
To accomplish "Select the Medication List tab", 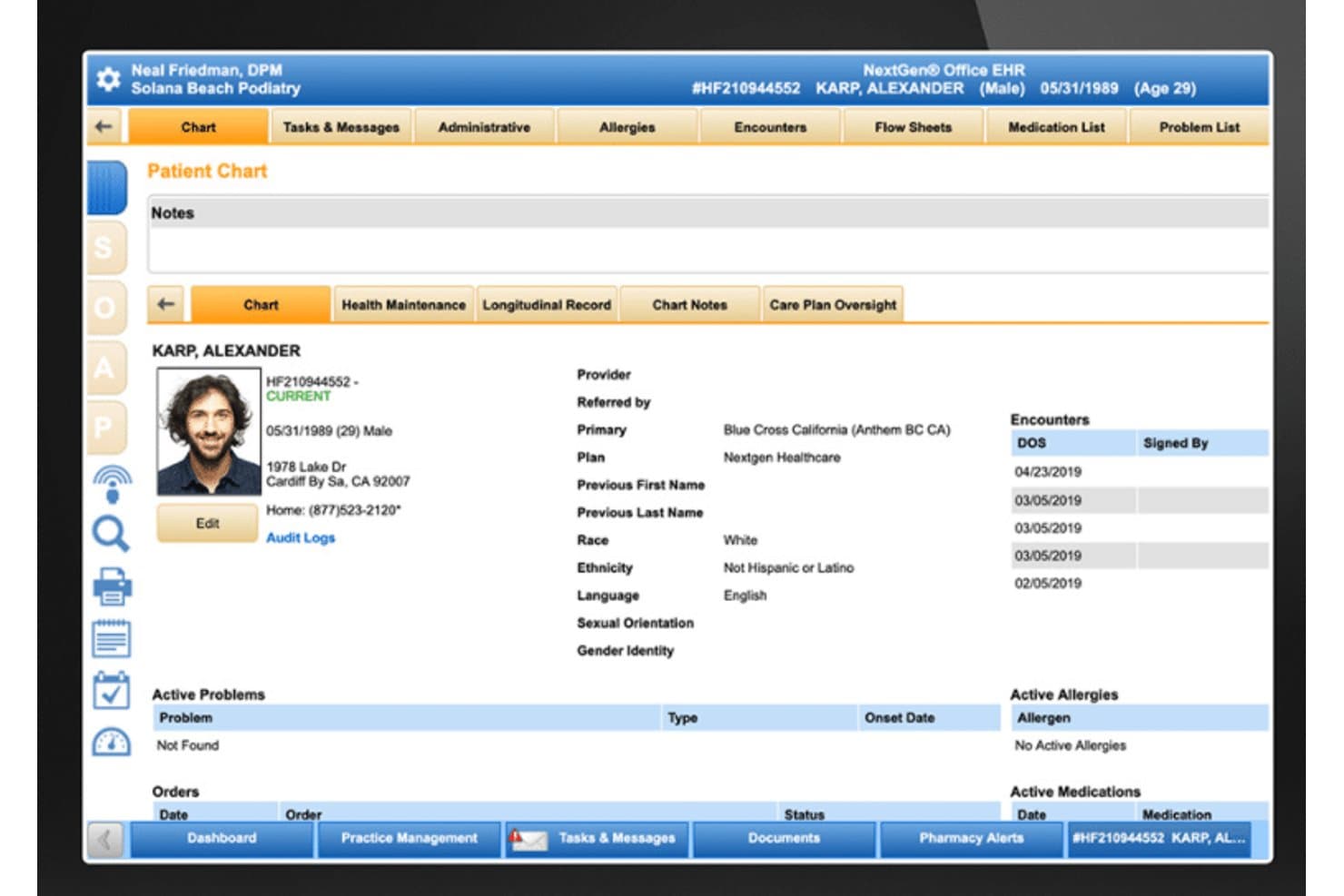I will click(1056, 127).
